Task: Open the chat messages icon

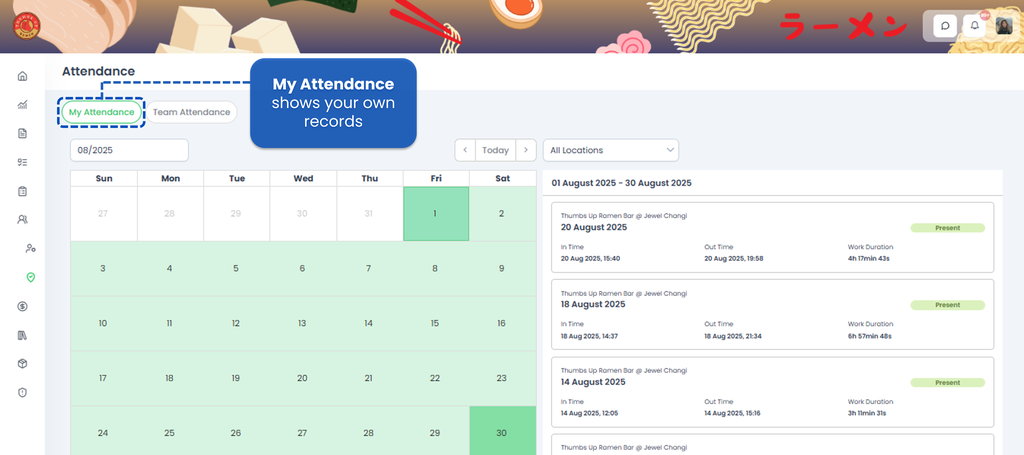Action: tap(945, 26)
